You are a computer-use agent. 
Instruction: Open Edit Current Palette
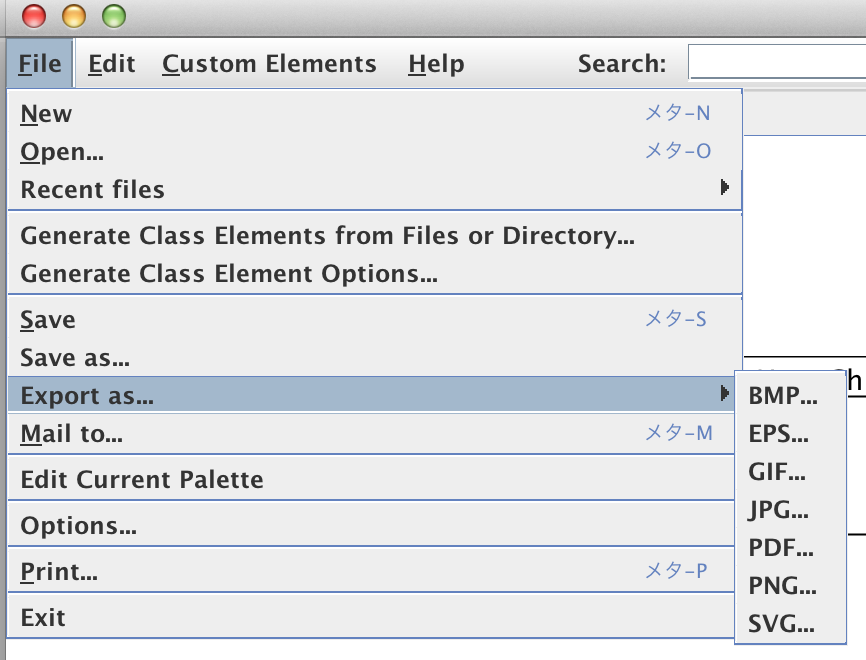tap(371, 479)
